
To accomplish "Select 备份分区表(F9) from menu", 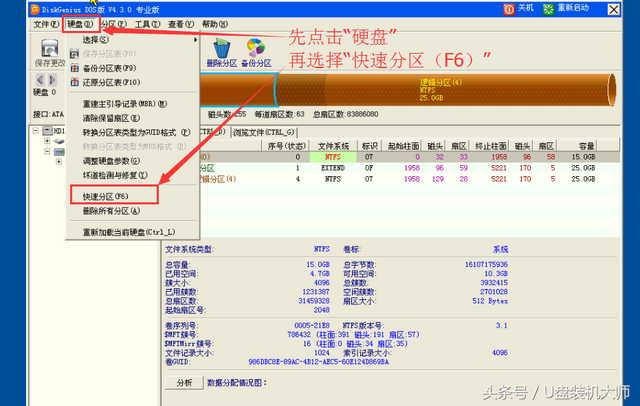I will point(133,68).
